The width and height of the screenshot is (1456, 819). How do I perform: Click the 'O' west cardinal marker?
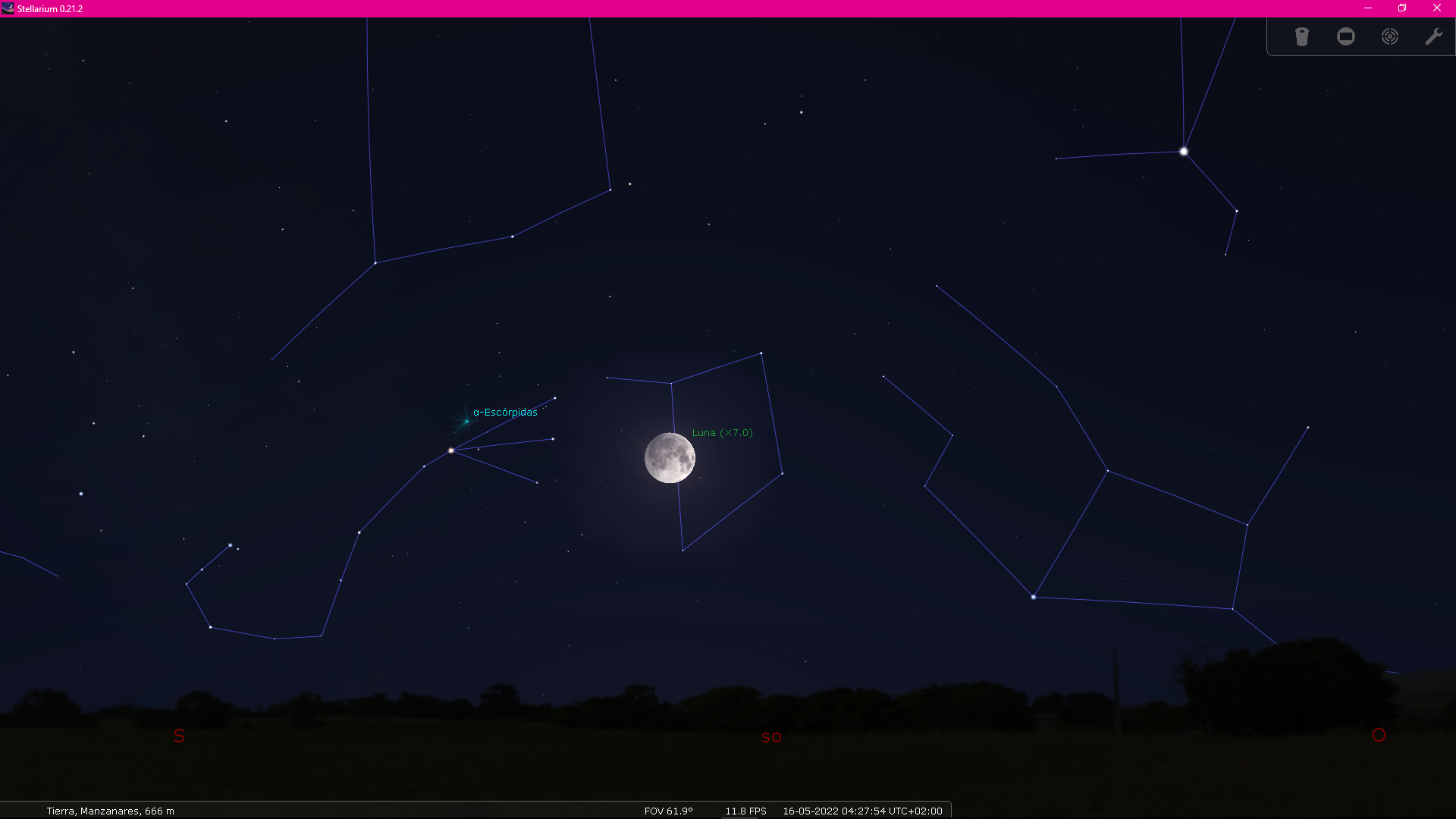pyautogui.click(x=1379, y=735)
